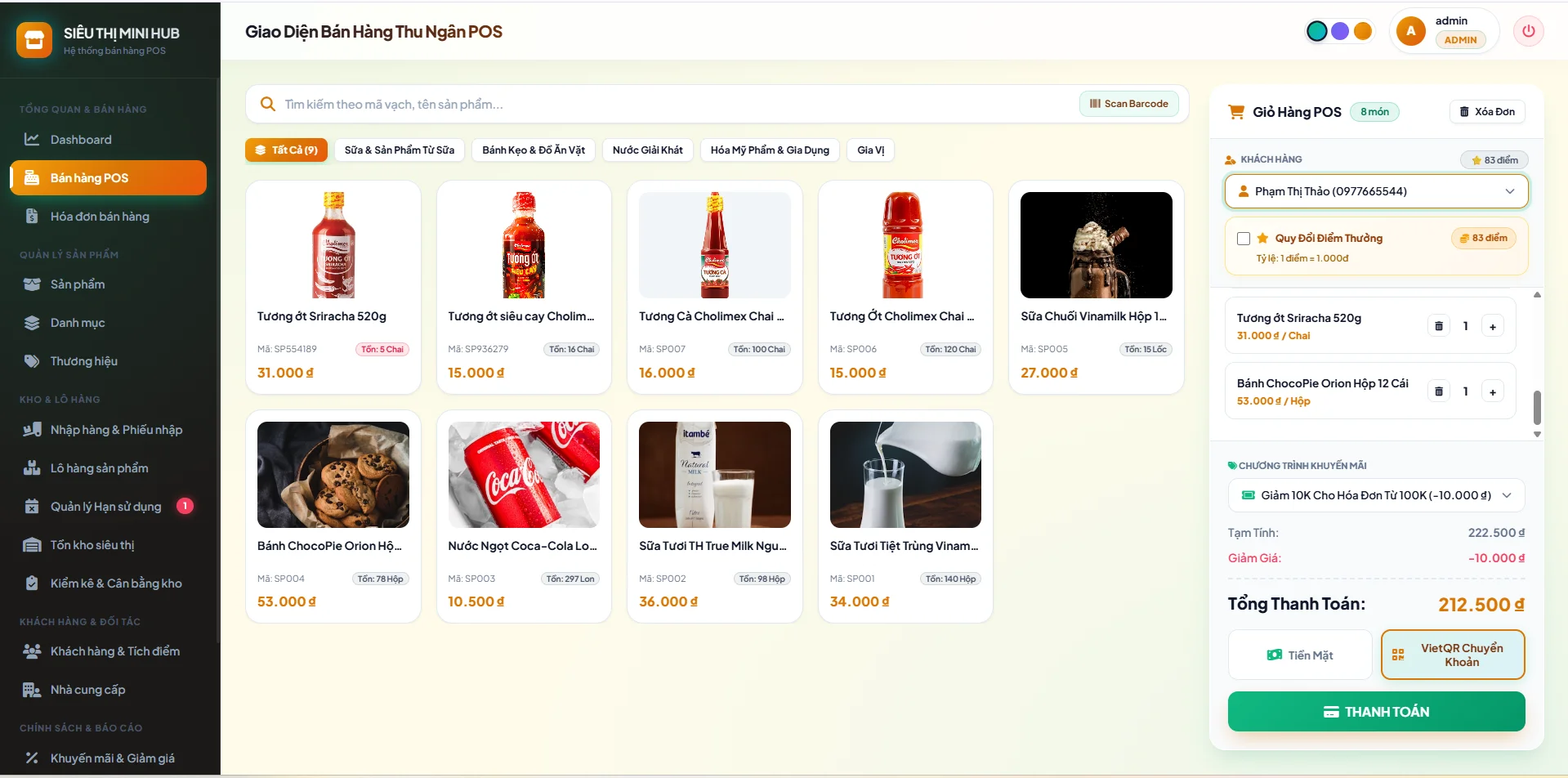Click the Sản phẩm box icon
The height and width of the screenshot is (778, 1568).
point(32,284)
